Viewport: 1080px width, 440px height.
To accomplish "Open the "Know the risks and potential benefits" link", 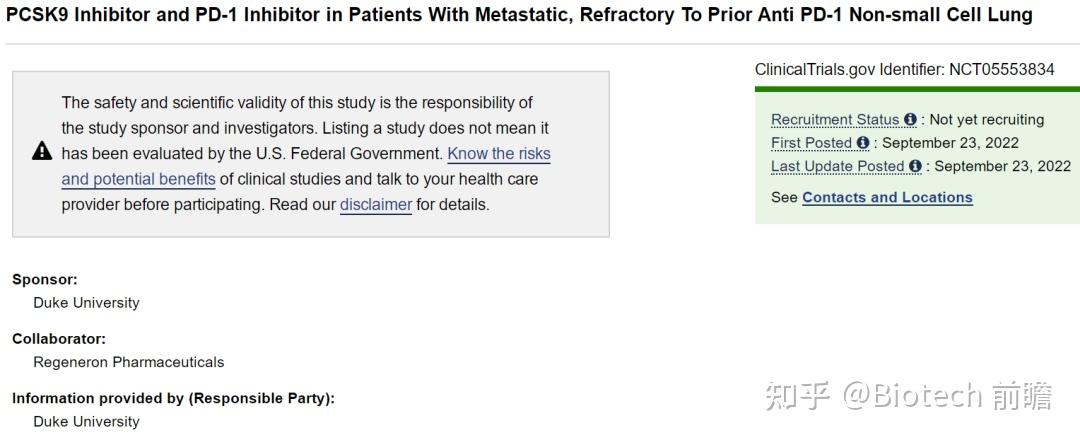I will coord(498,154).
